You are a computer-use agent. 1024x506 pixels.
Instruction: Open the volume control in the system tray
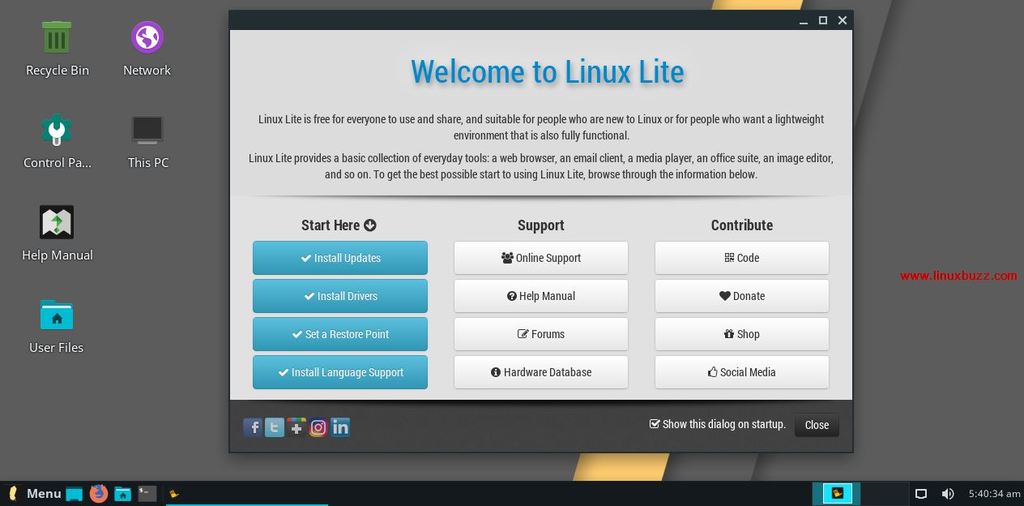pyautogui.click(x=947, y=494)
